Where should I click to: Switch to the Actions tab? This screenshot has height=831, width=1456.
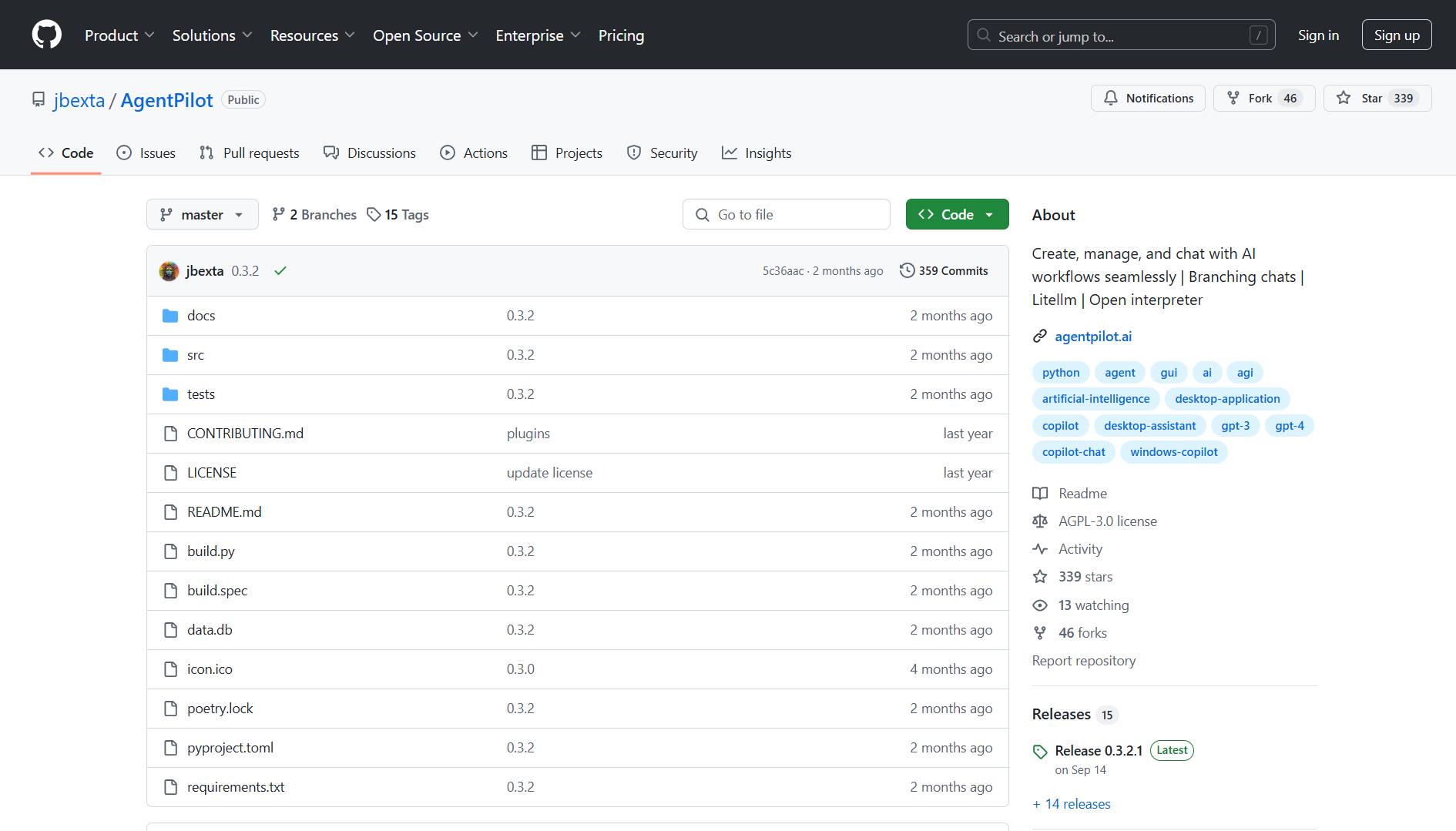click(474, 153)
